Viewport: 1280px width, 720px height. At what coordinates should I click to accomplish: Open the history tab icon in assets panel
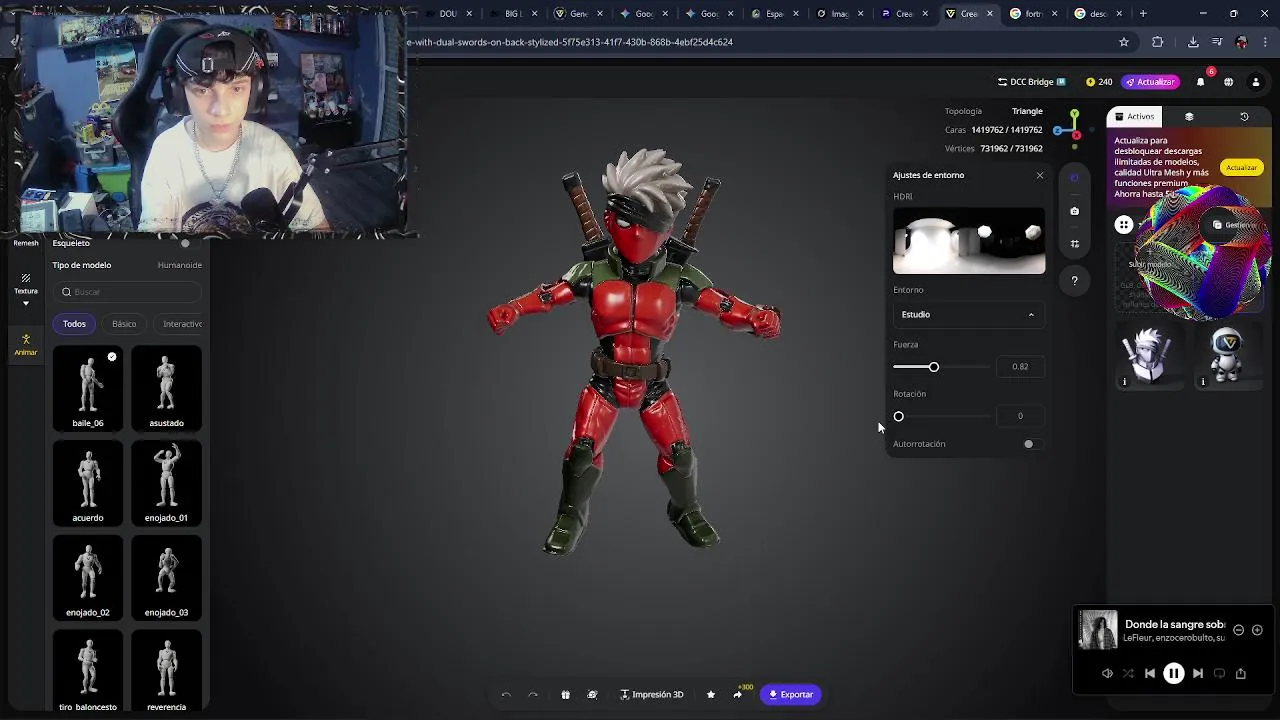point(1244,116)
